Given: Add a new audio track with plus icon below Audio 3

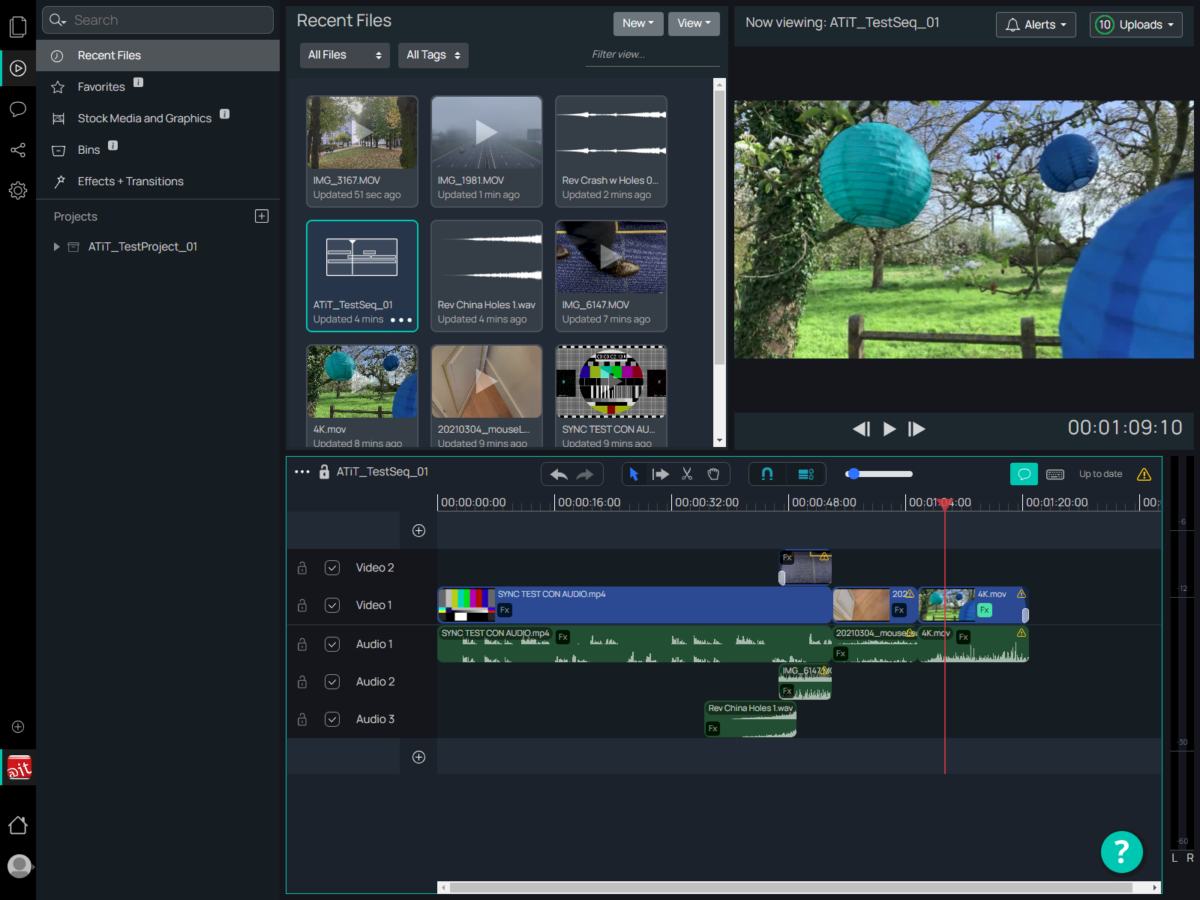Looking at the screenshot, I should pos(419,757).
